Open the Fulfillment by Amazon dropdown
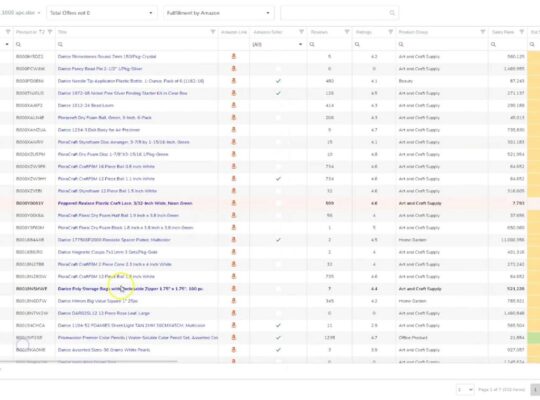 point(219,13)
